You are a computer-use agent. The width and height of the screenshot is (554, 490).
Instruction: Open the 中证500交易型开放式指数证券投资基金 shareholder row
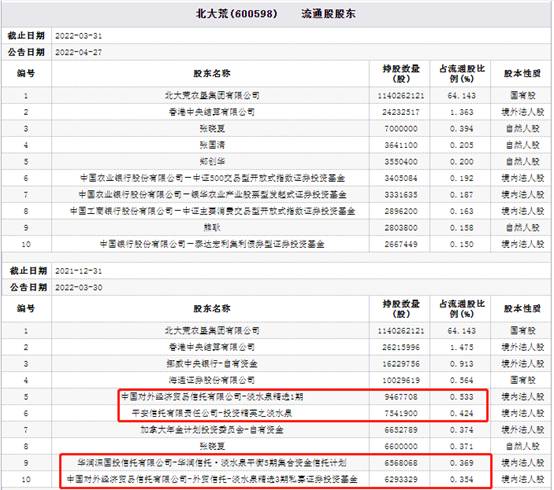tap(212, 178)
